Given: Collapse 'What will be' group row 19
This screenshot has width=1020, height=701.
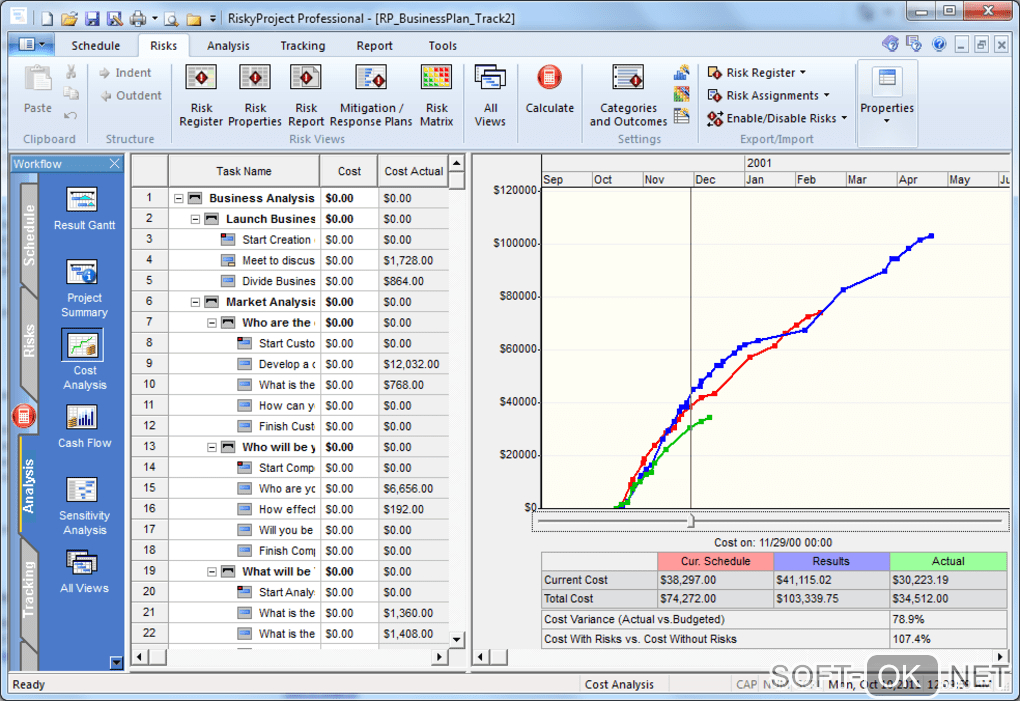Looking at the screenshot, I should click(x=211, y=572).
